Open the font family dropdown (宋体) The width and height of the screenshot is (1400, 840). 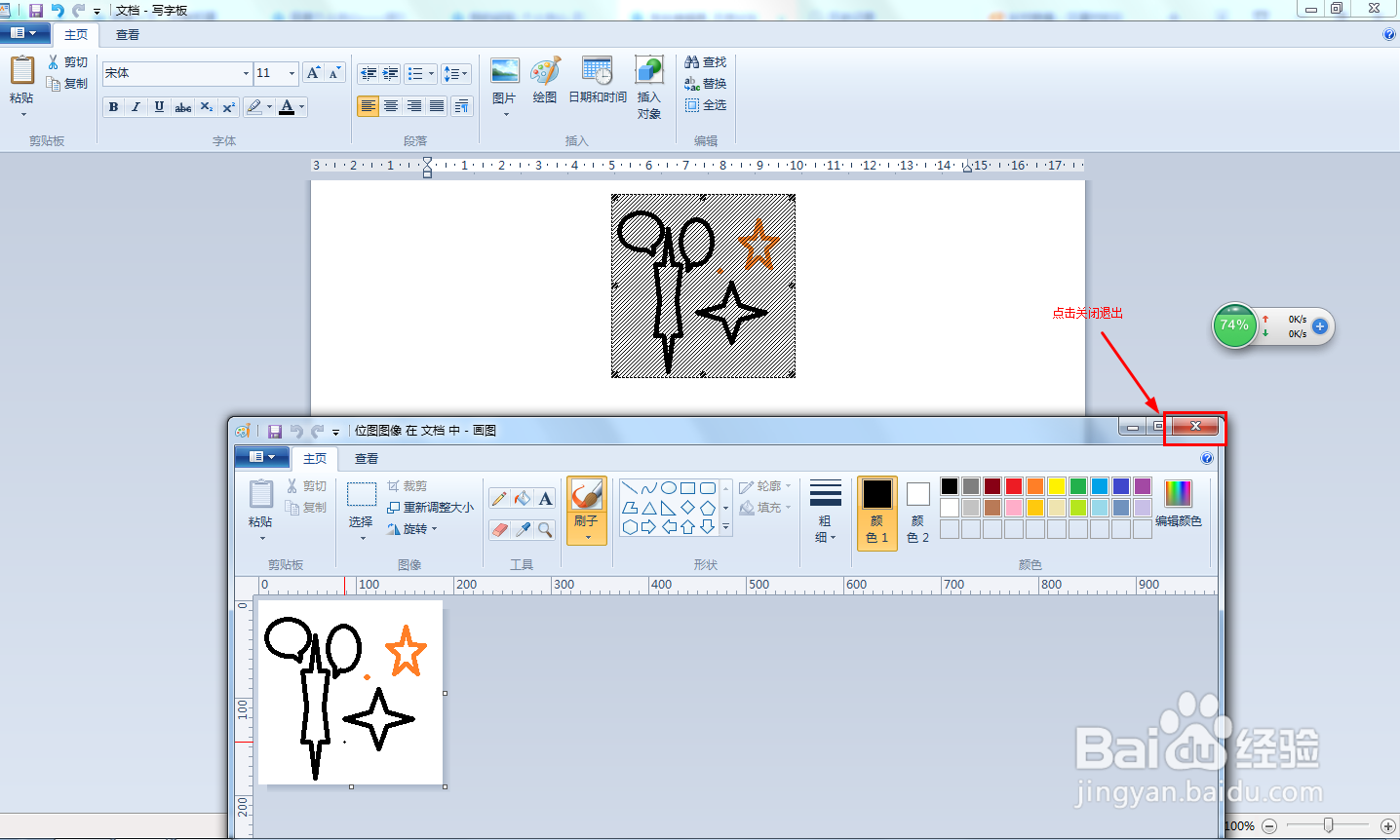[246, 73]
